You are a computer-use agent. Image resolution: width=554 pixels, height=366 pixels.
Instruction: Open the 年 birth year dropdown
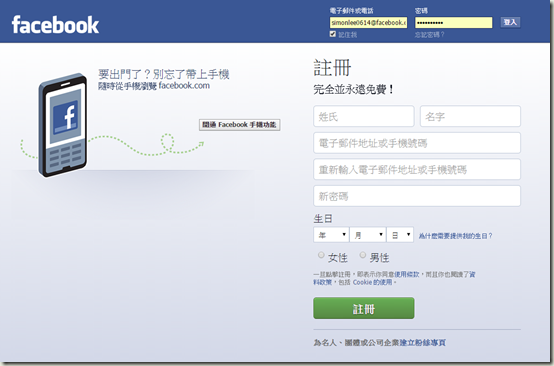pos(331,235)
